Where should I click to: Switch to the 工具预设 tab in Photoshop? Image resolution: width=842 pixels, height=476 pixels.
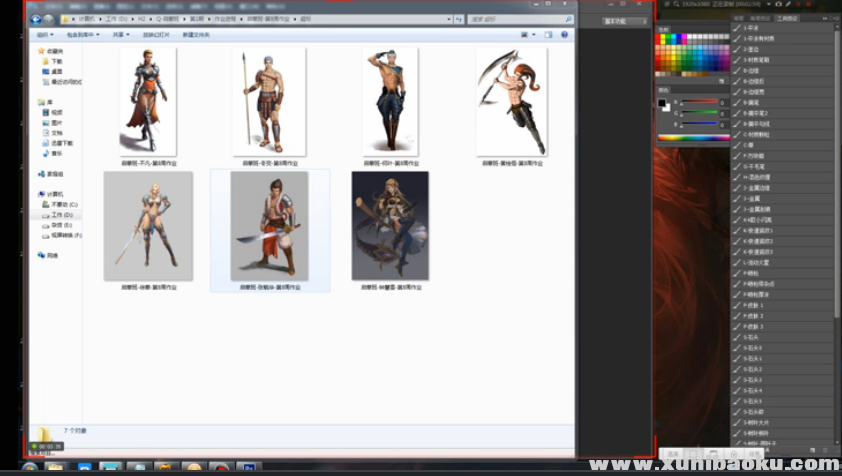point(815,18)
